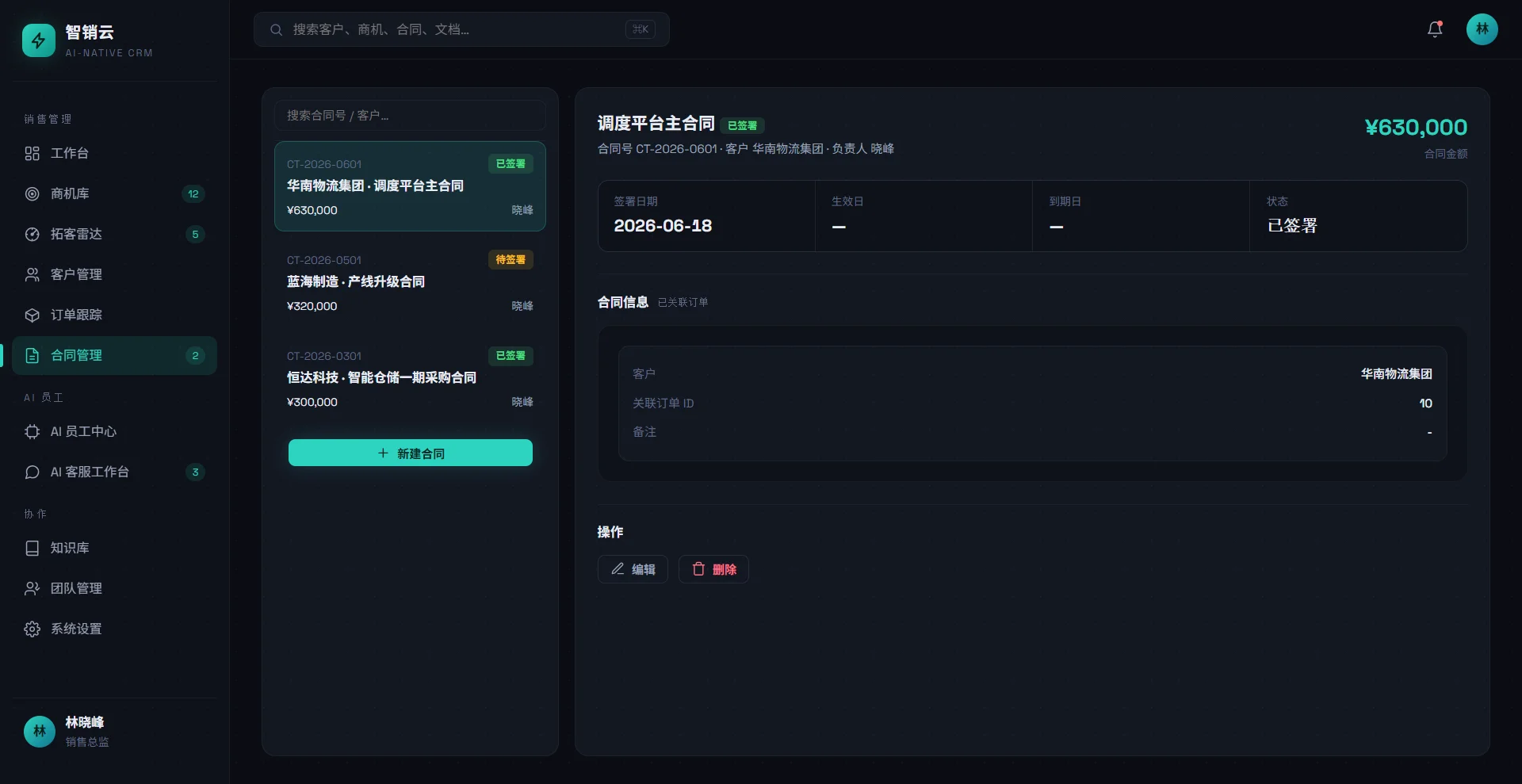
Task: Open AI 员工中心
Action: 114,431
